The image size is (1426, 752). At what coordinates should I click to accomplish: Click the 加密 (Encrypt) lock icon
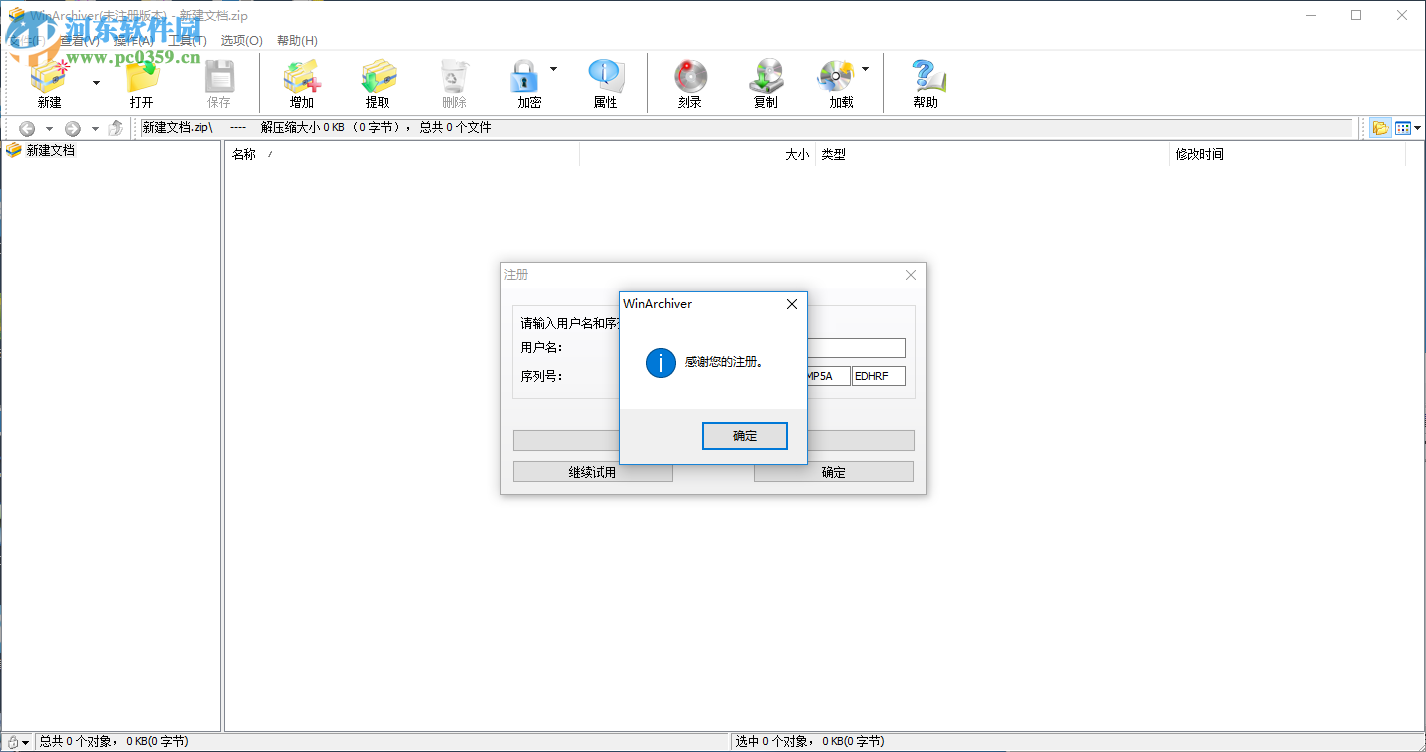tap(524, 82)
